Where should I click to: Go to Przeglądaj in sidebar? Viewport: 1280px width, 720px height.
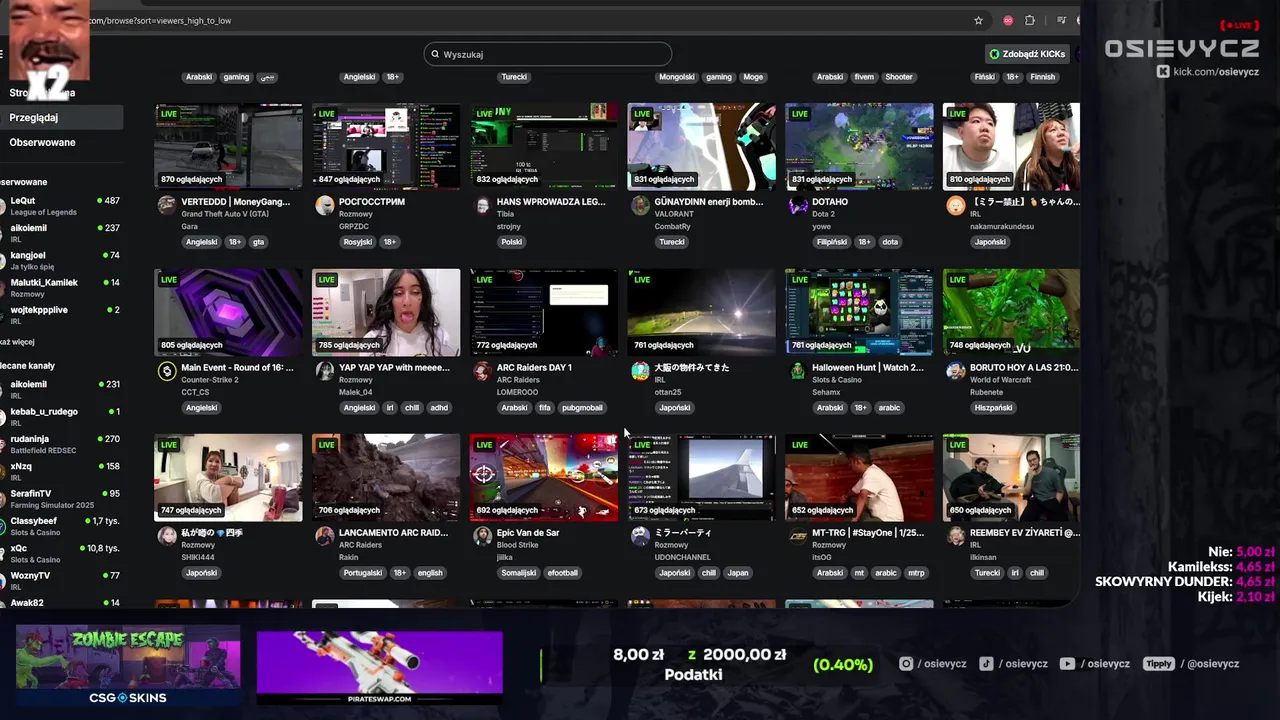point(62,117)
